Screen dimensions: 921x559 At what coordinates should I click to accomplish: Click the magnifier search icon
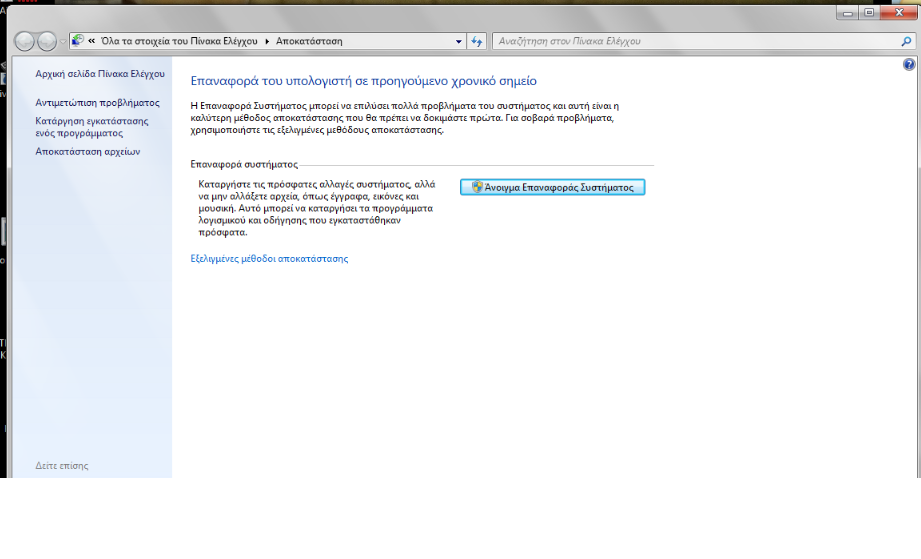[x=906, y=41]
